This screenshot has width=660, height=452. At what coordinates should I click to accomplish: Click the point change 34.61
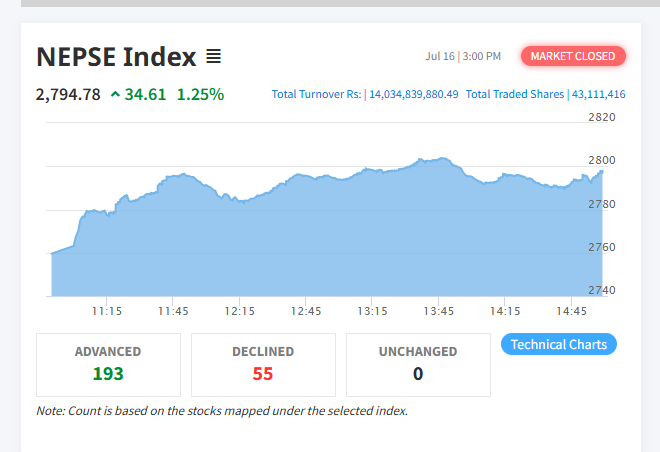[x=145, y=94]
